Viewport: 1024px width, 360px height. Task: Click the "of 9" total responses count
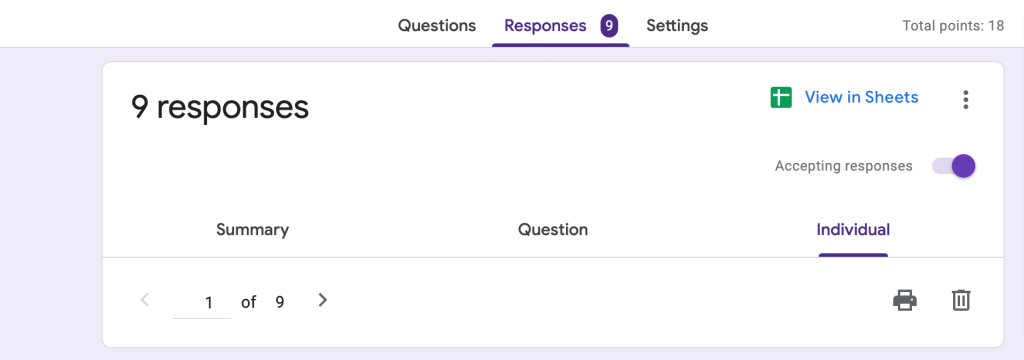[x=263, y=303]
